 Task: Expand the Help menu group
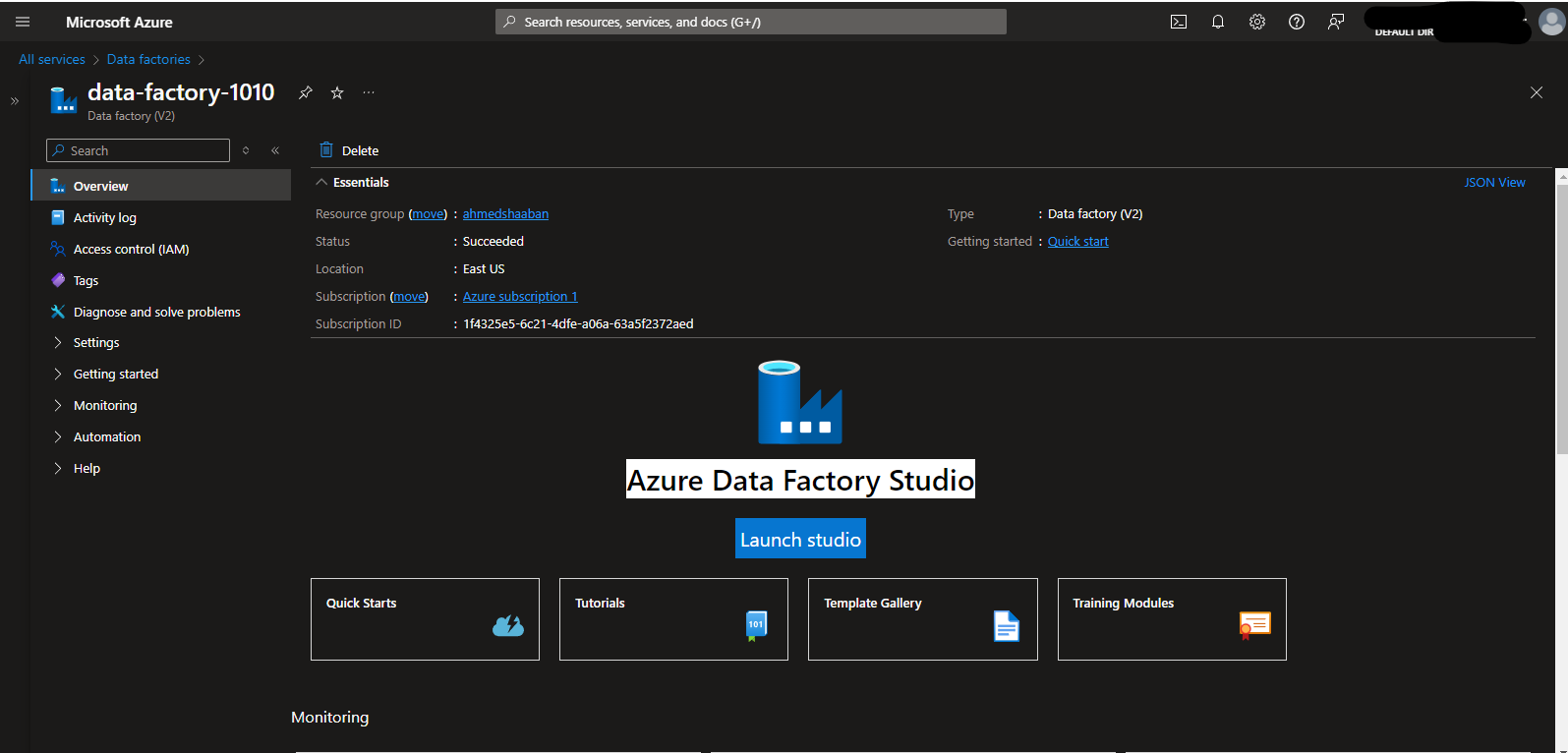58,468
